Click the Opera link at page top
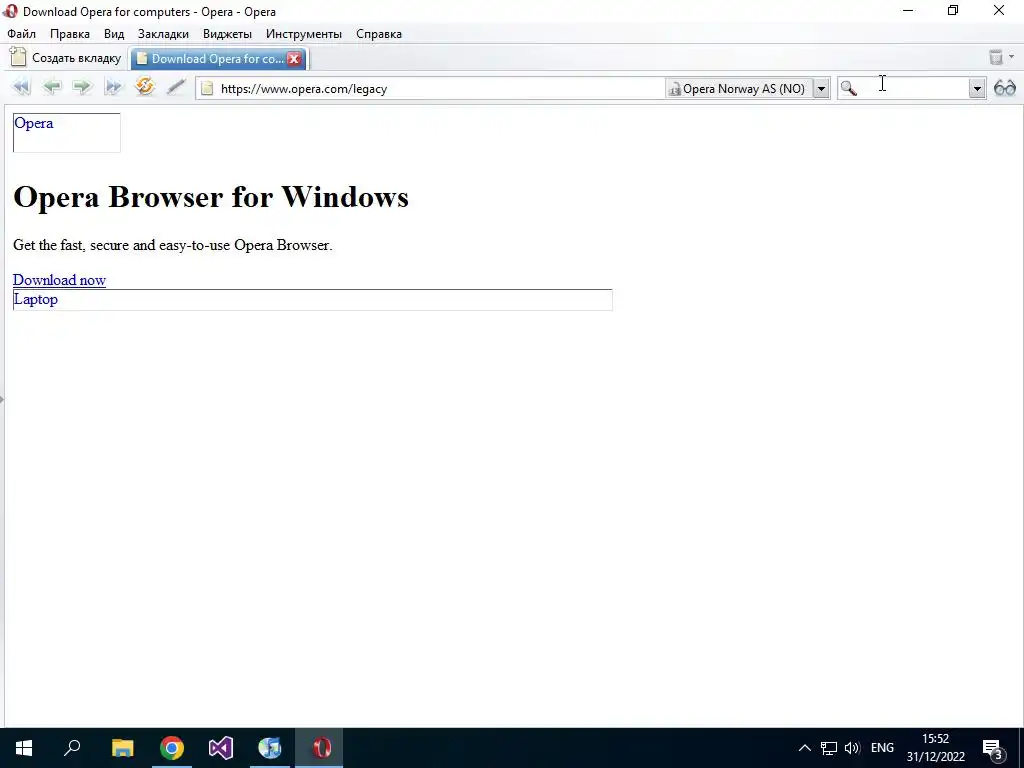Image resolution: width=1024 pixels, height=768 pixels. (x=33, y=123)
